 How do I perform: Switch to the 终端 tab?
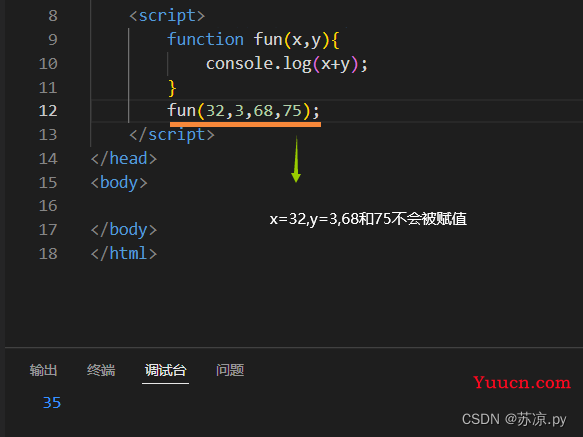[x=101, y=370]
